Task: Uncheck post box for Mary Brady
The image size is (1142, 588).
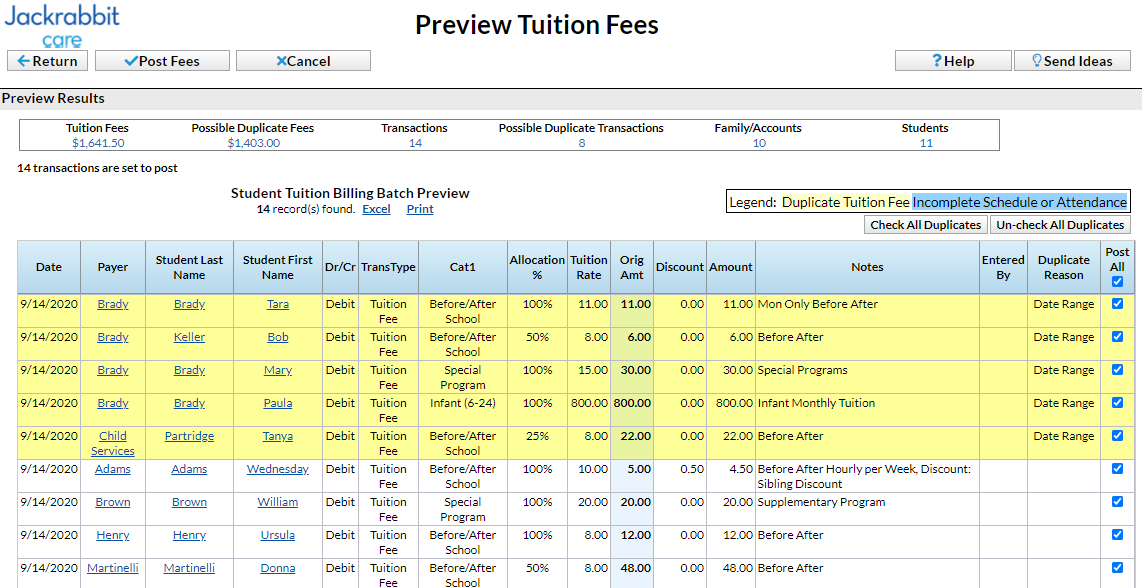Action: (1117, 369)
